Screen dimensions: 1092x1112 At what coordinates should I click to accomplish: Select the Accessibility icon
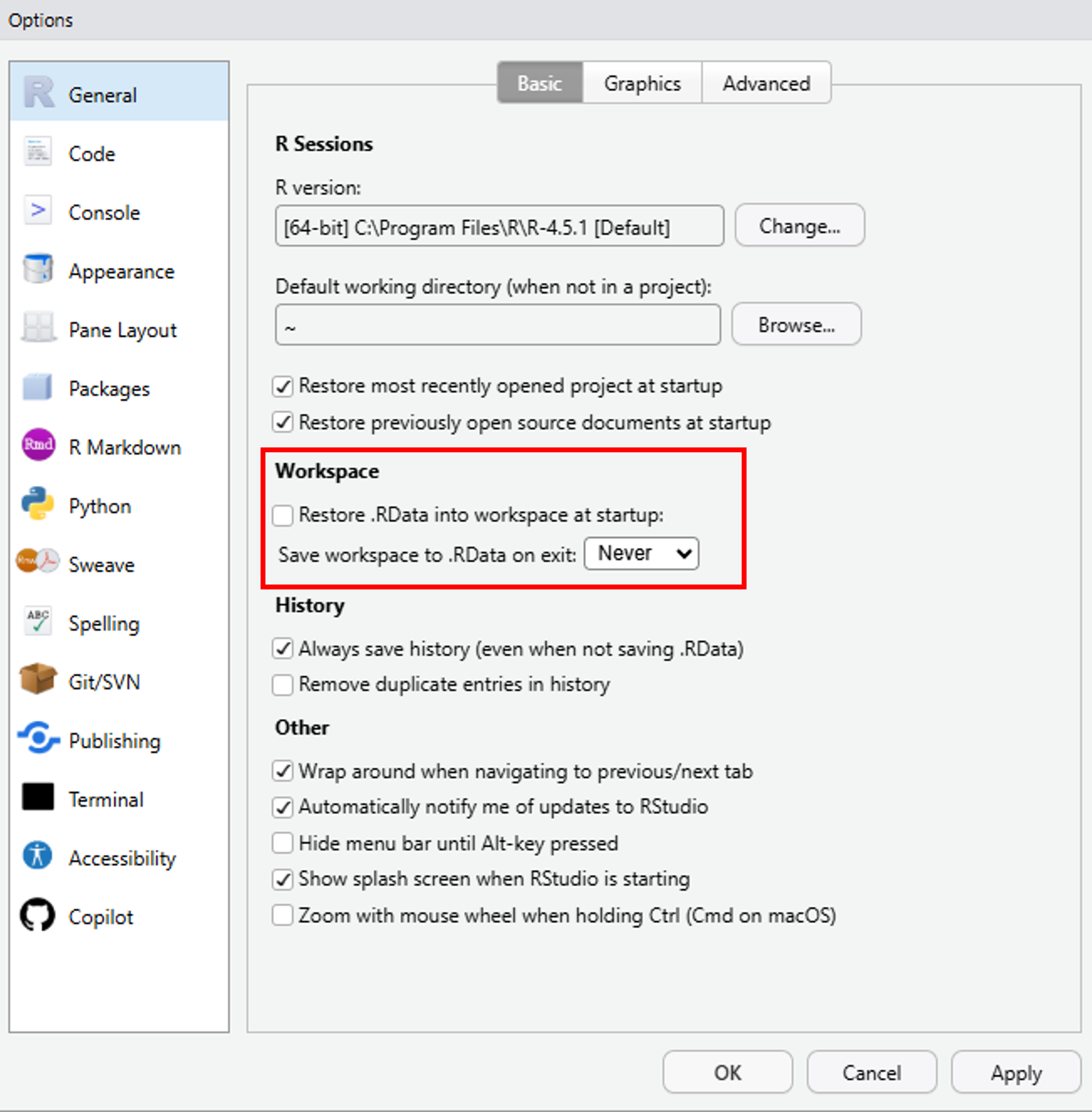[38, 856]
